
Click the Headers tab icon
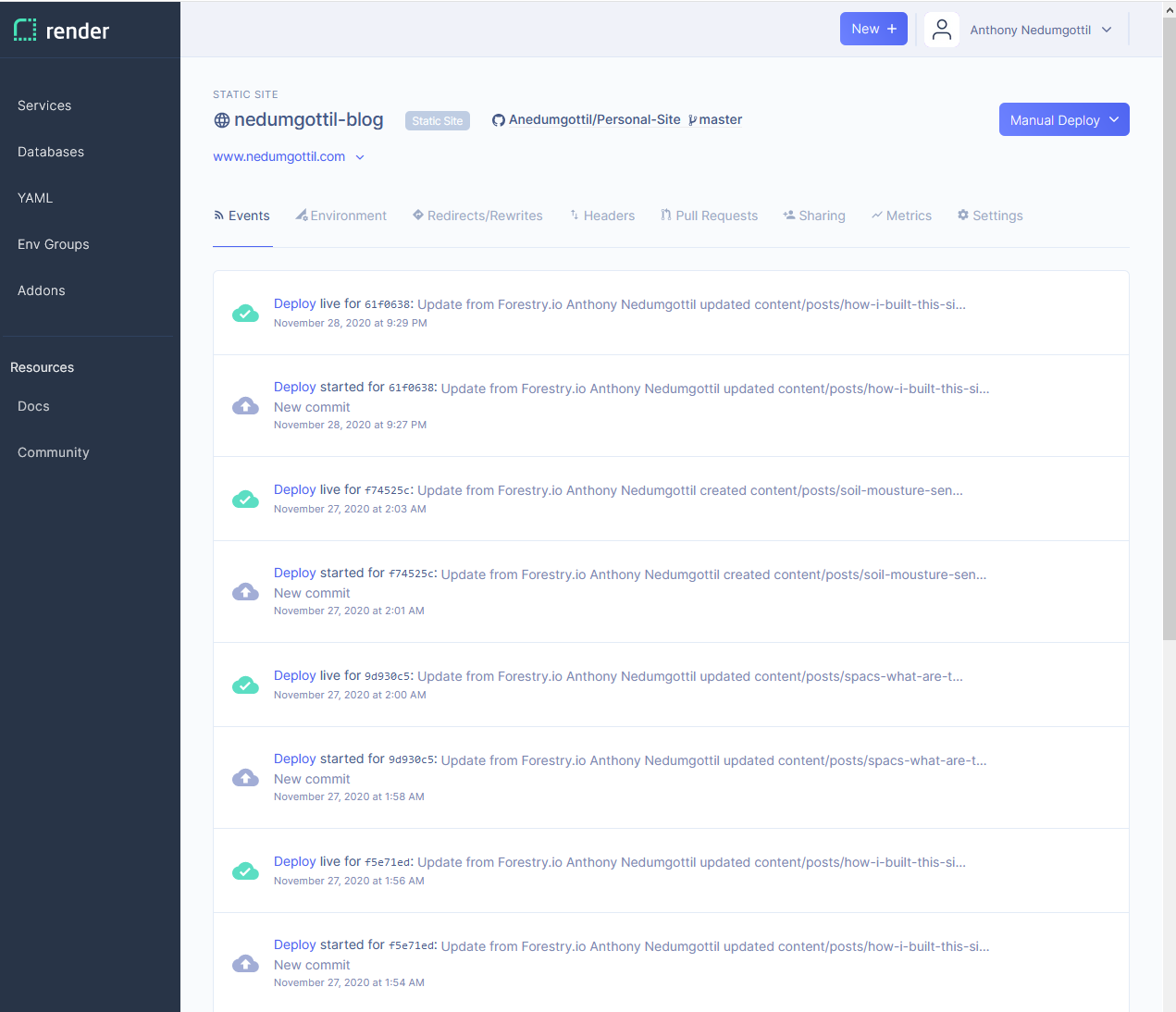pos(575,215)
